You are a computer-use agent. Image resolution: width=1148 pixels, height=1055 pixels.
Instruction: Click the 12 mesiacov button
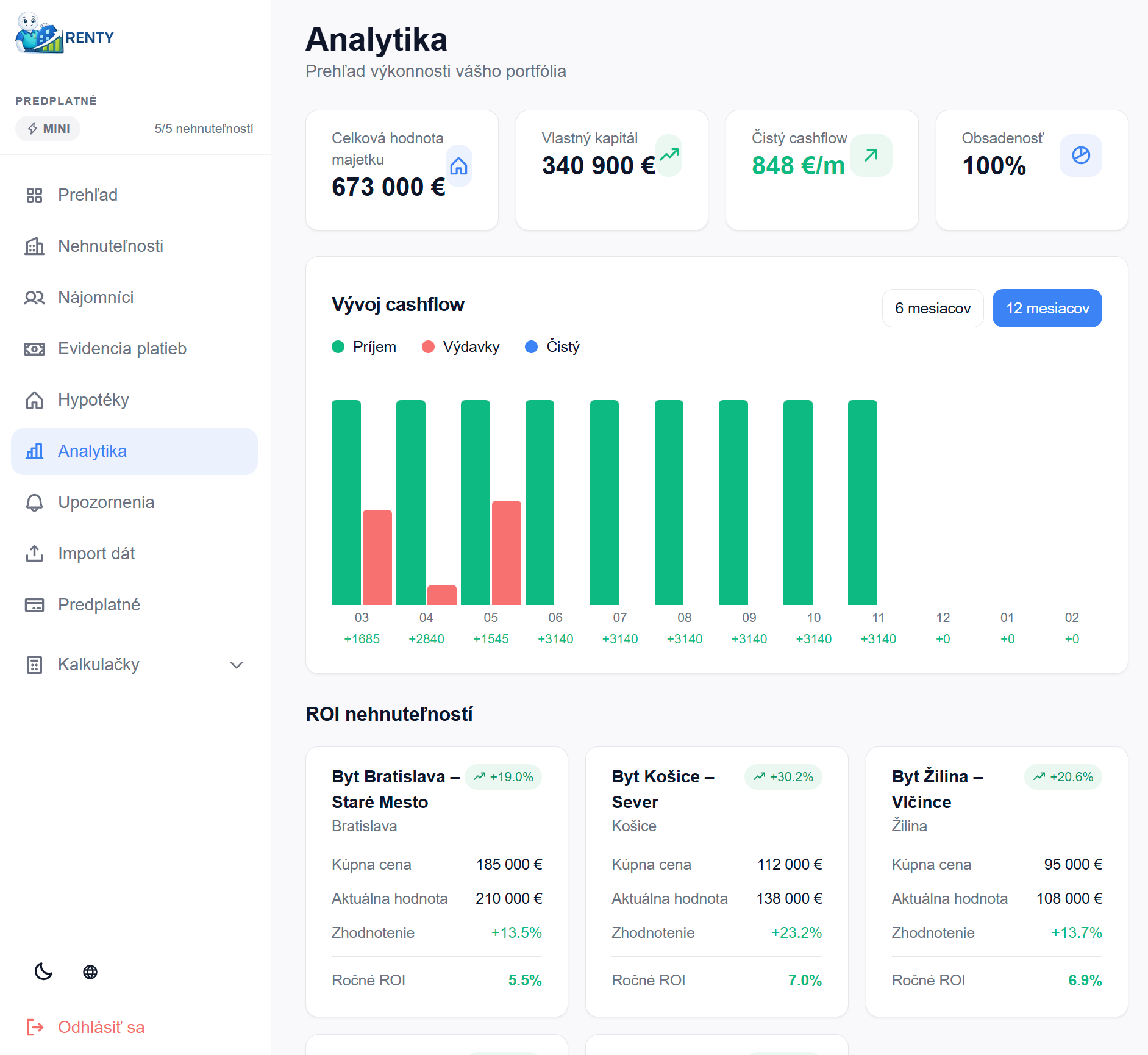pos(1046,308)
